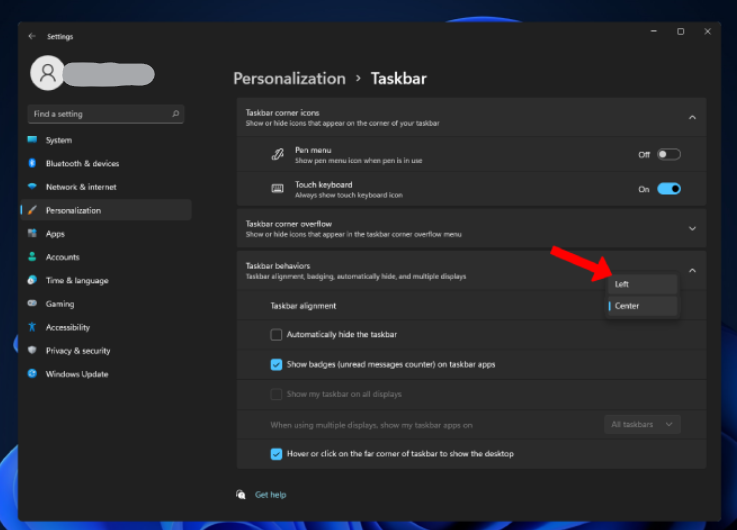The height and width of the screenshot is (530, 737).
Task: Click the blurred account name
Action: tap(109, 74)
